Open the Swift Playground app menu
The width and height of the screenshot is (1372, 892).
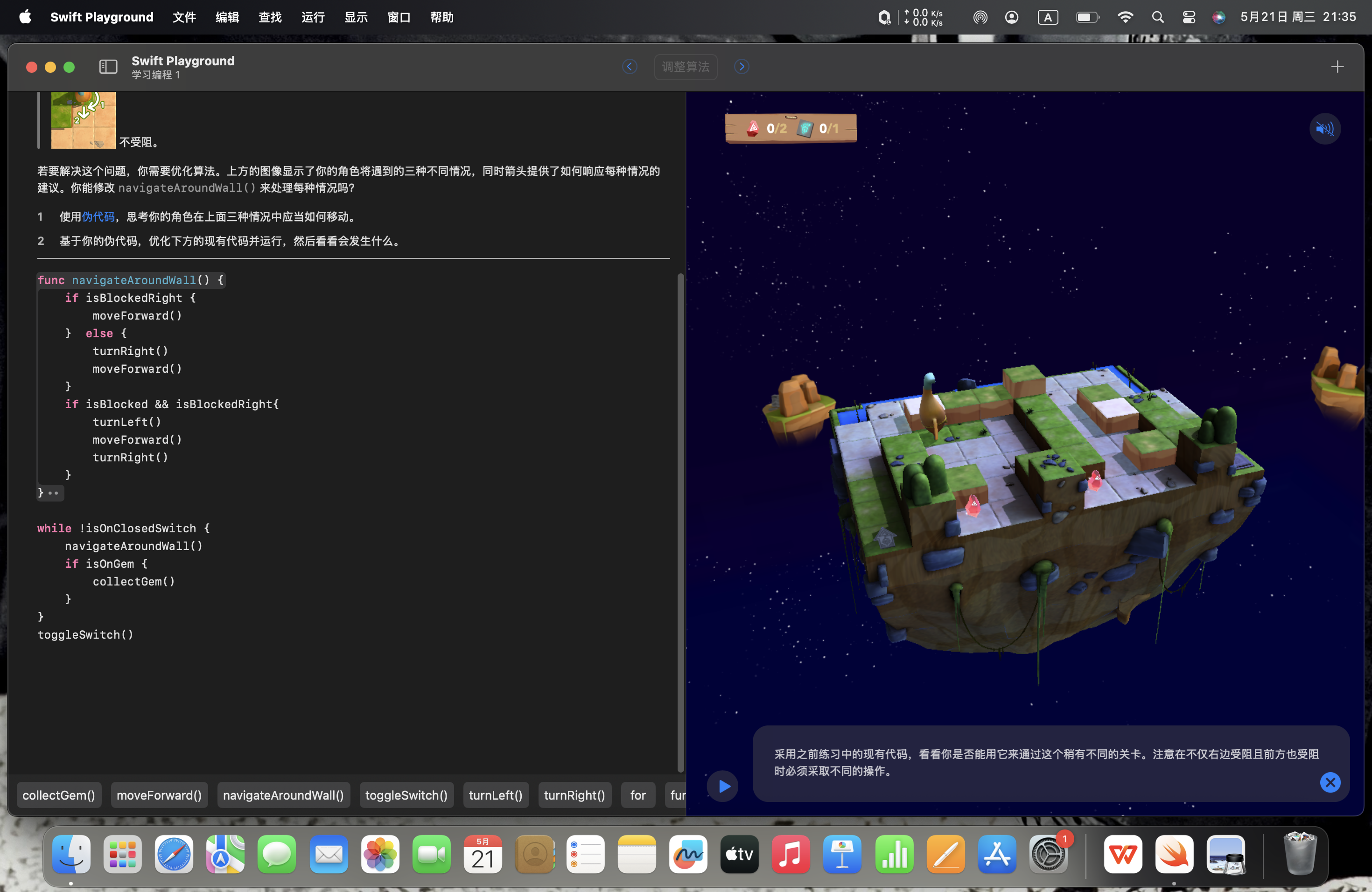point(102,17)
